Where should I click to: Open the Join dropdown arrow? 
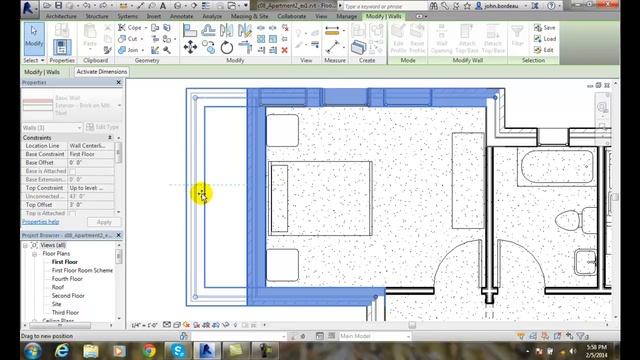[x=142, y=50]
